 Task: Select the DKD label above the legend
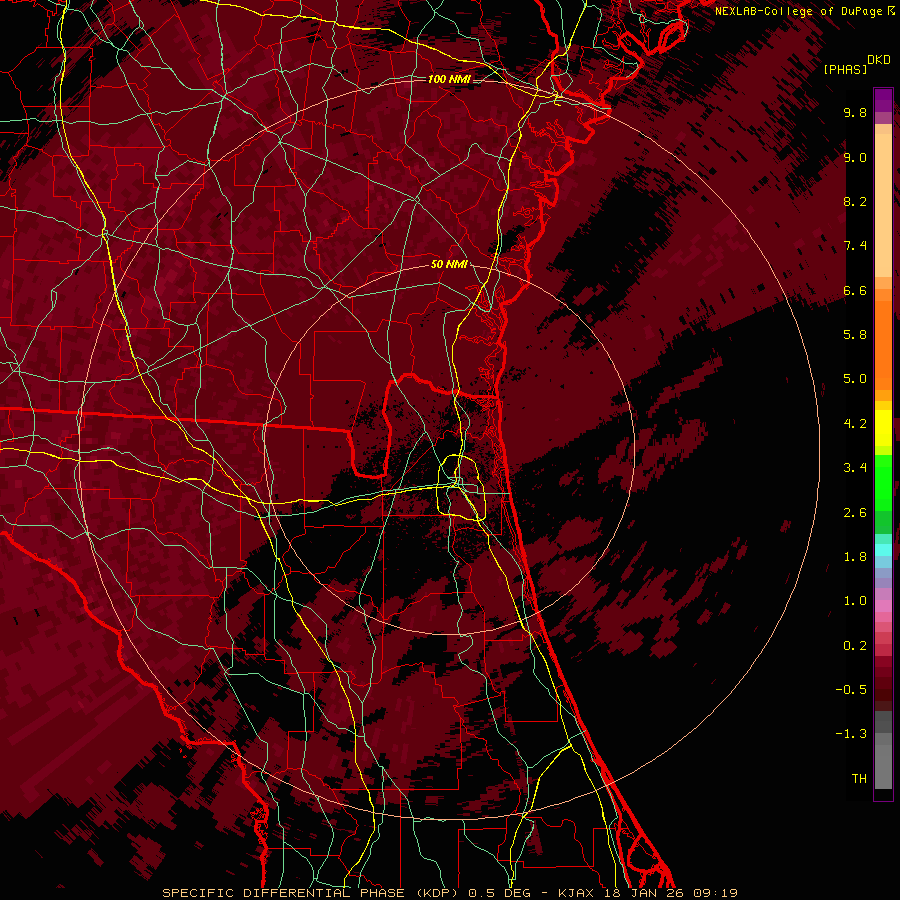tap(879, 60)
